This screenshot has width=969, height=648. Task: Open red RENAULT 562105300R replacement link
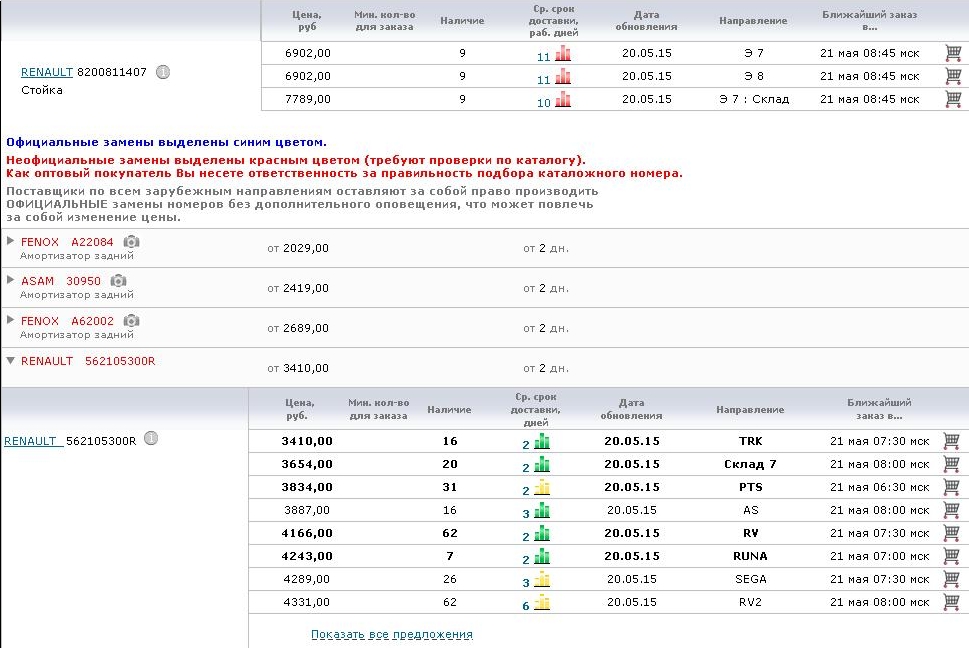click(88, 361)
